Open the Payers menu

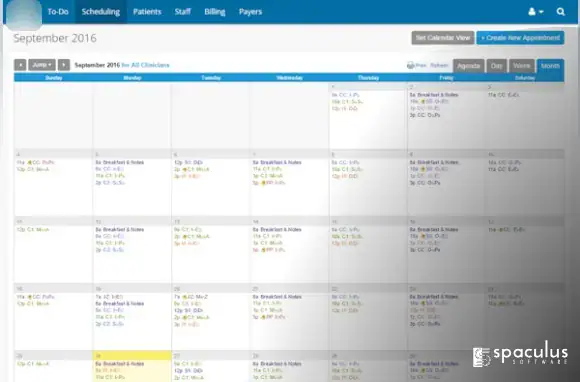tap(250, 12)
